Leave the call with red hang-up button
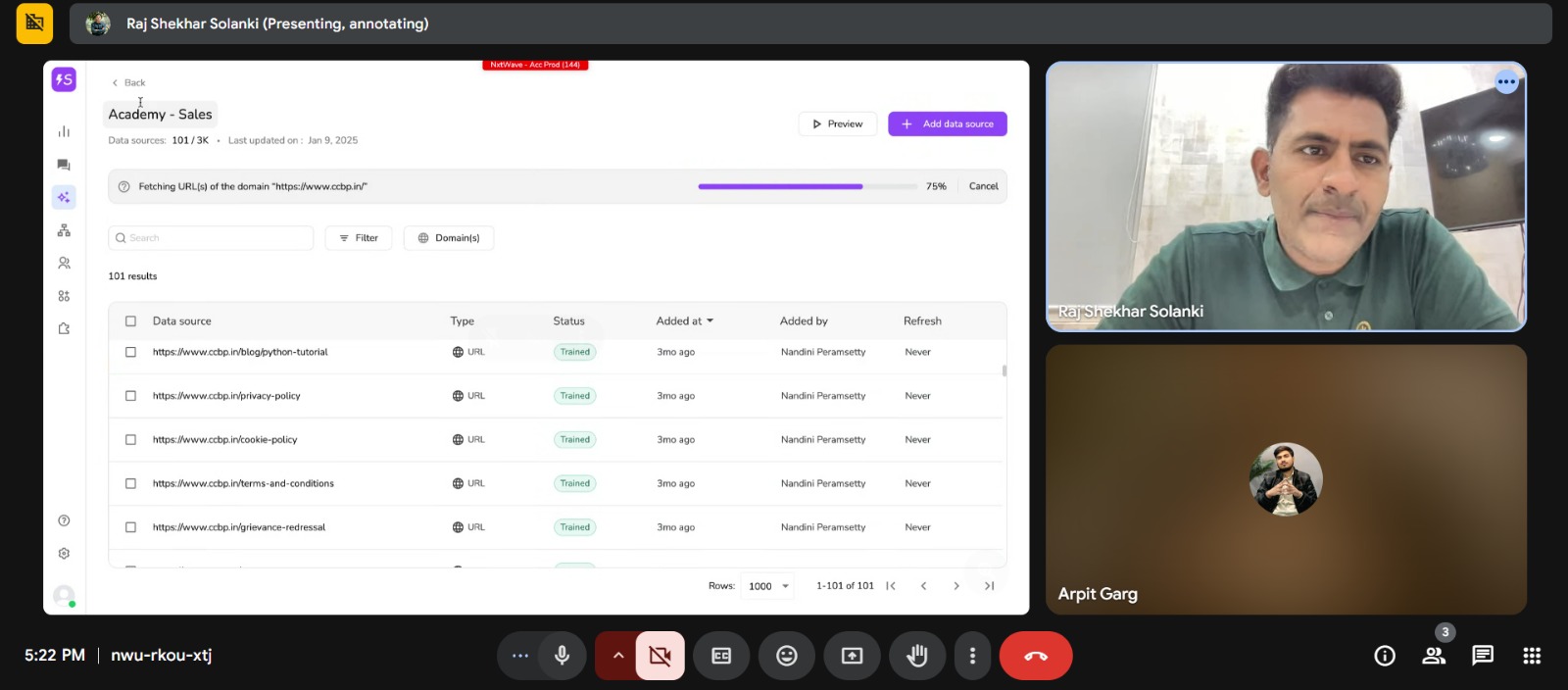 (x=1036, y=656)
